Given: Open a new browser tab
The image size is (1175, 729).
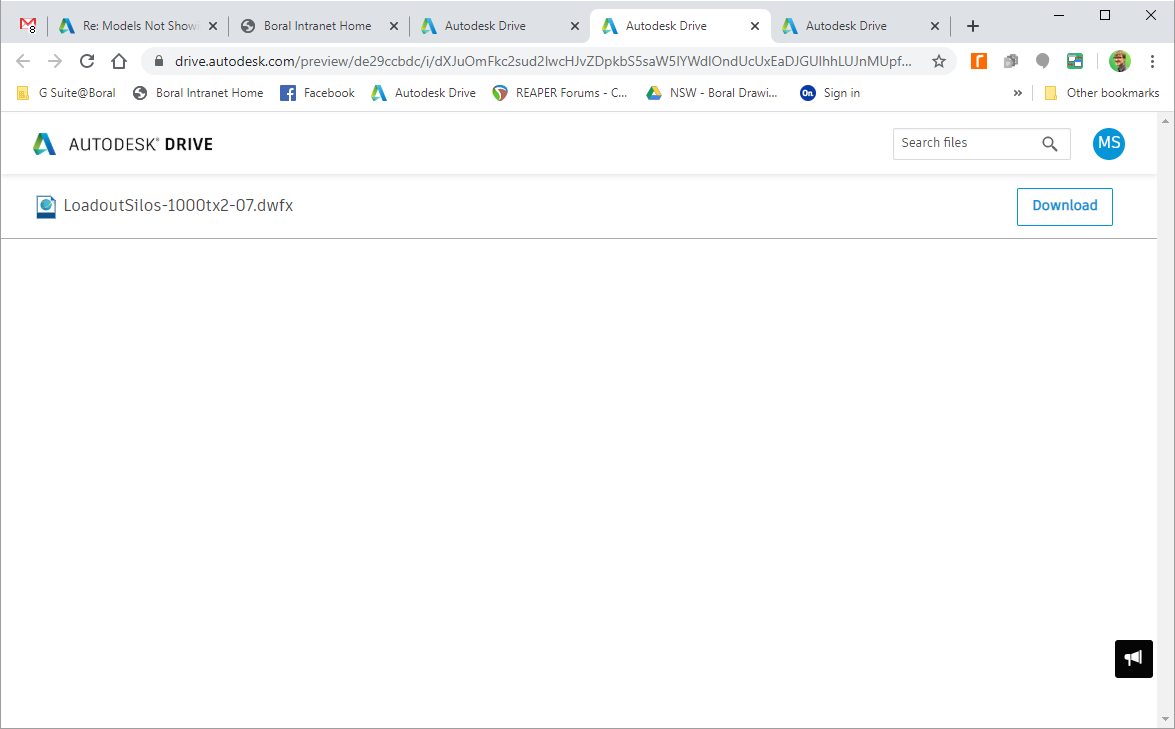Looking at the screenshot, I should coord(973,26).
